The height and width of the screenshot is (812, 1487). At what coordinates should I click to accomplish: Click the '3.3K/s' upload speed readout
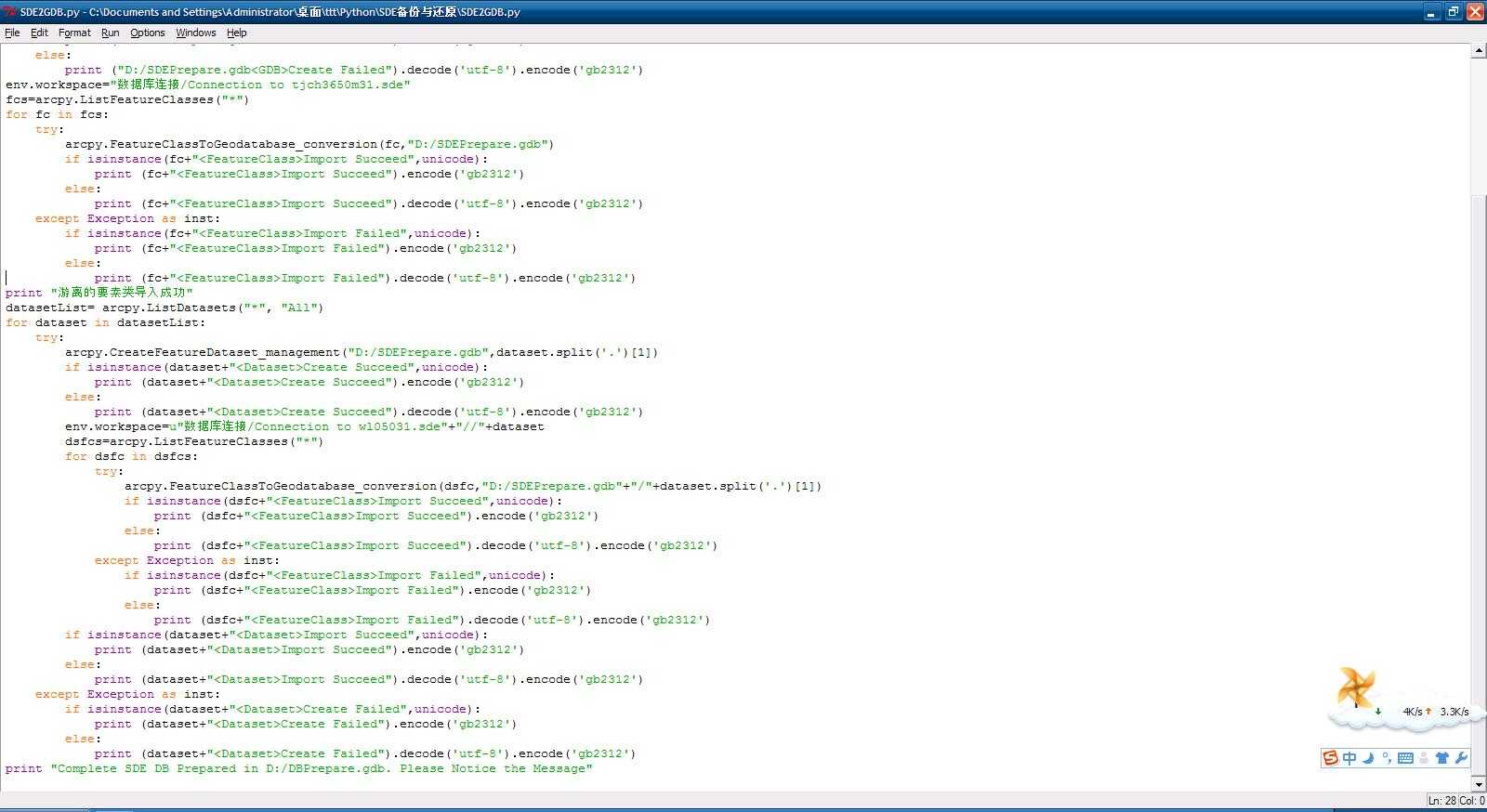[x=1454, y=712]
